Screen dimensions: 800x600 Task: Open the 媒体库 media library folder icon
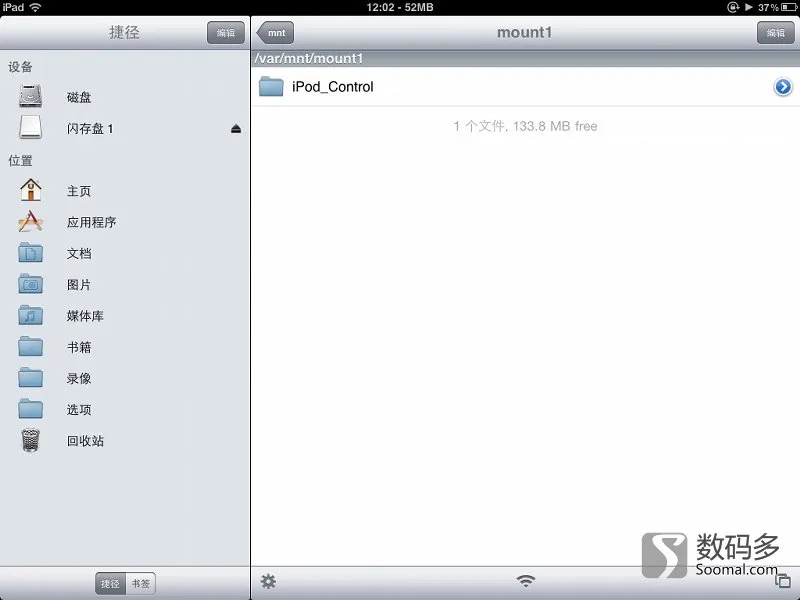click(x=31, y=315)
